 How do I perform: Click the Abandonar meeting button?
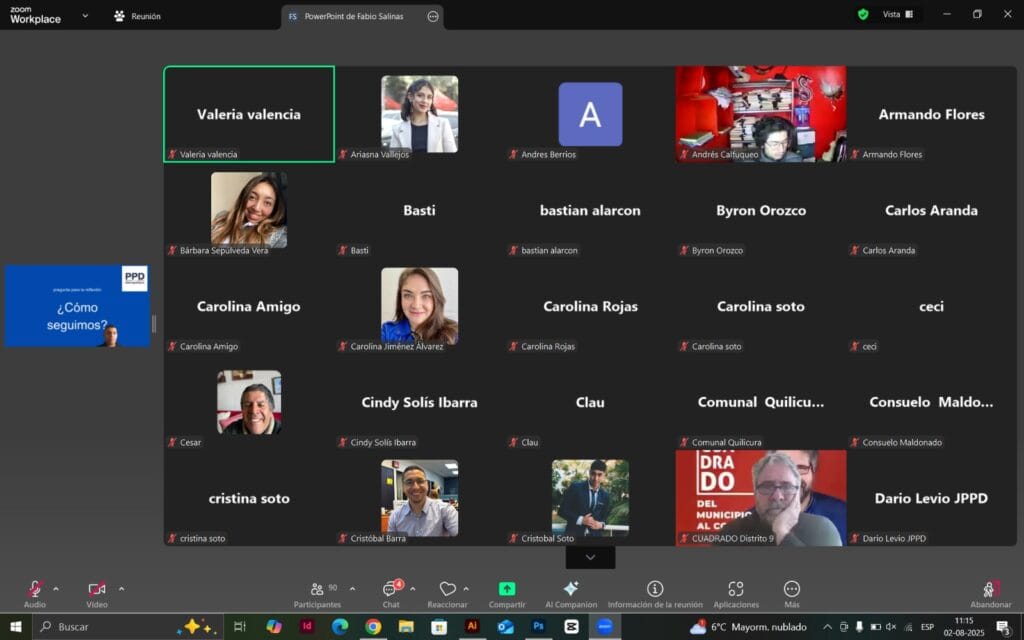pos(991,594)
